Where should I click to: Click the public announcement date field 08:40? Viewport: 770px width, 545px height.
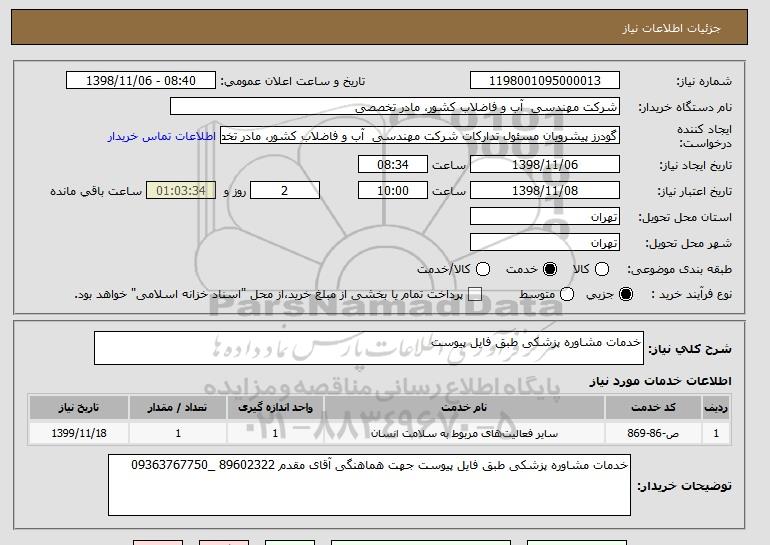click(141, 81)
